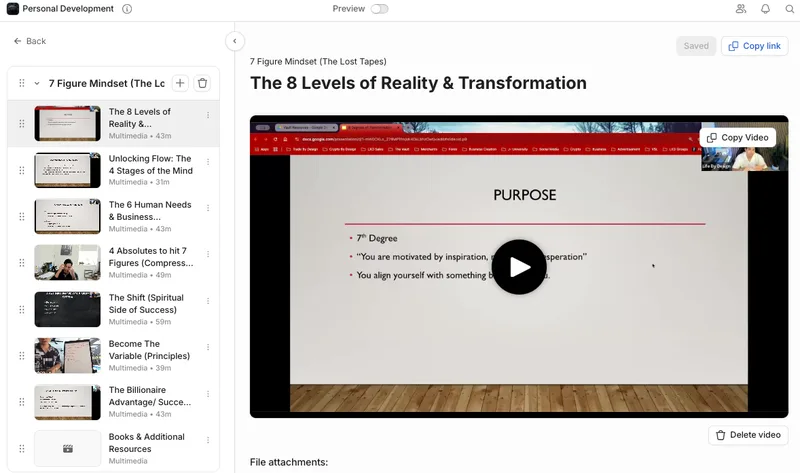Image resolution: width=800 pixels, height=473 pixels.
Task: Open the three-dot menu for Unlocking Flow lesson
Action: click(x=208, y=162)
